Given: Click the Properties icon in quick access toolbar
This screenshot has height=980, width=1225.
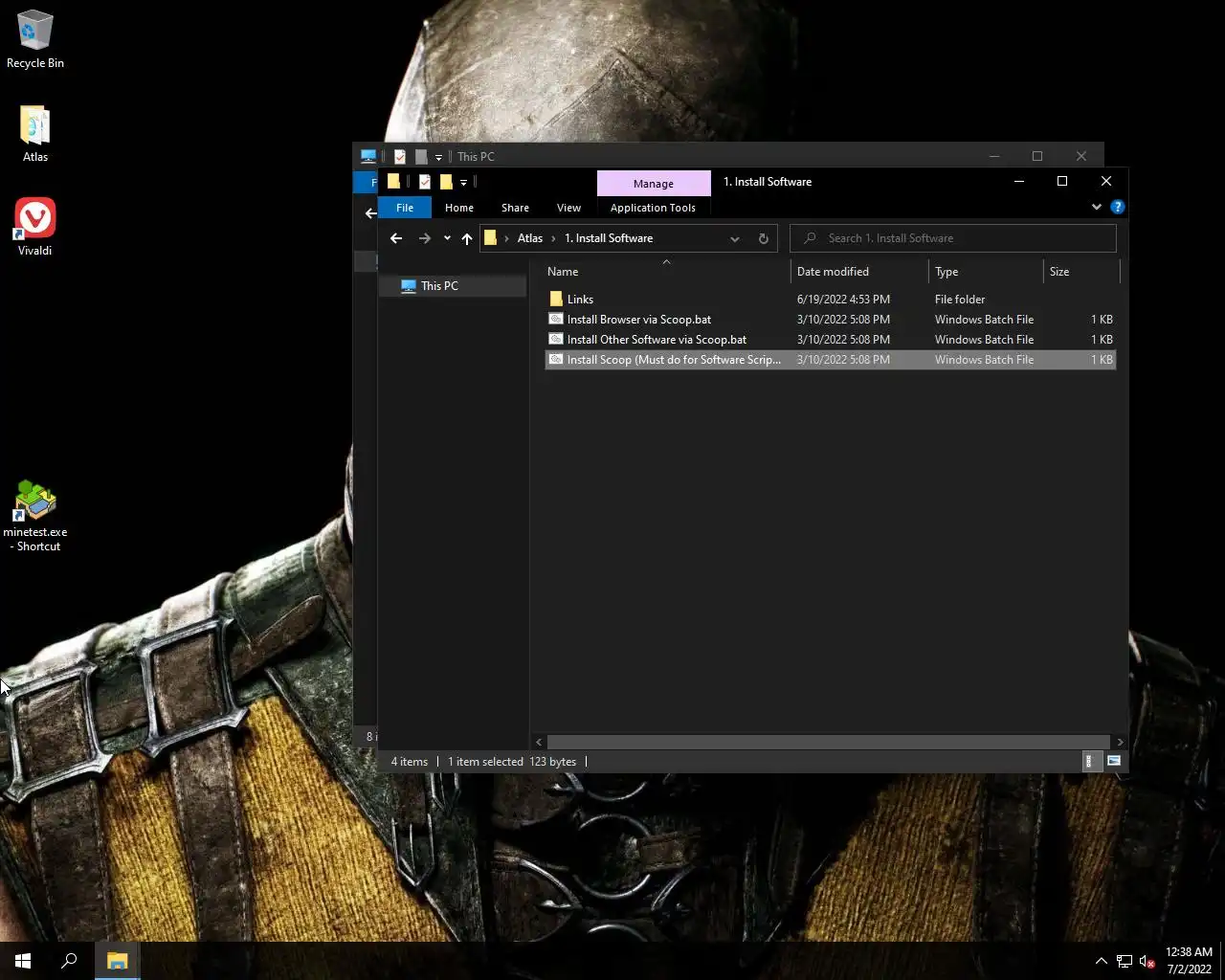Looking at the screenshot, I should (425, 182).
